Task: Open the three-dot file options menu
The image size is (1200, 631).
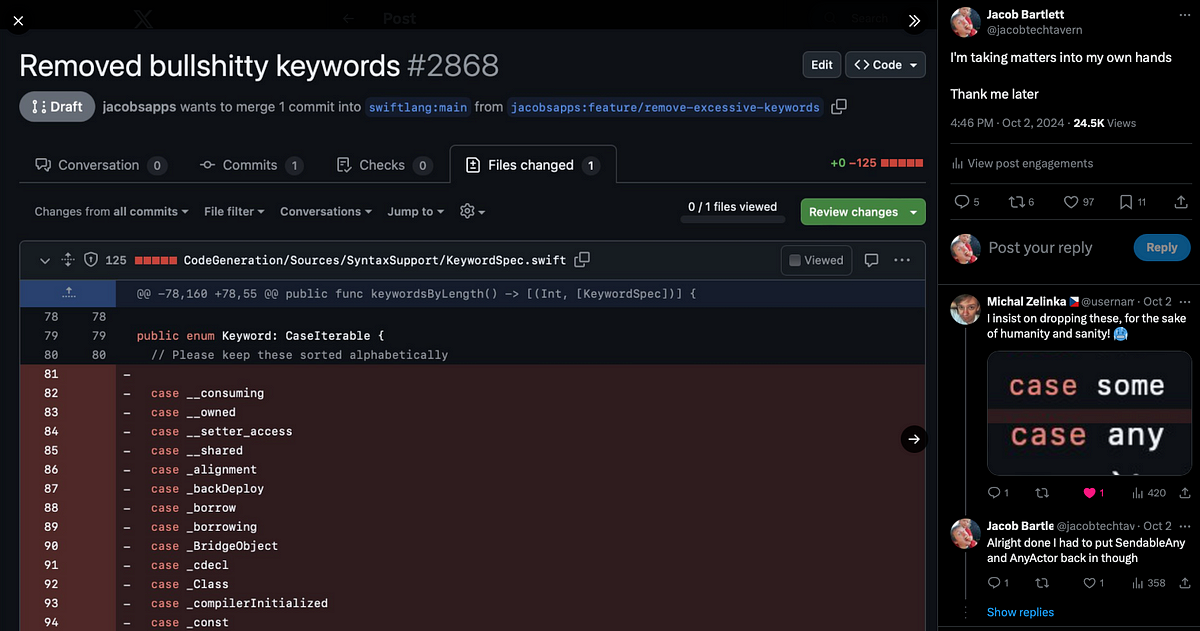Action: (x=902, y=260)
